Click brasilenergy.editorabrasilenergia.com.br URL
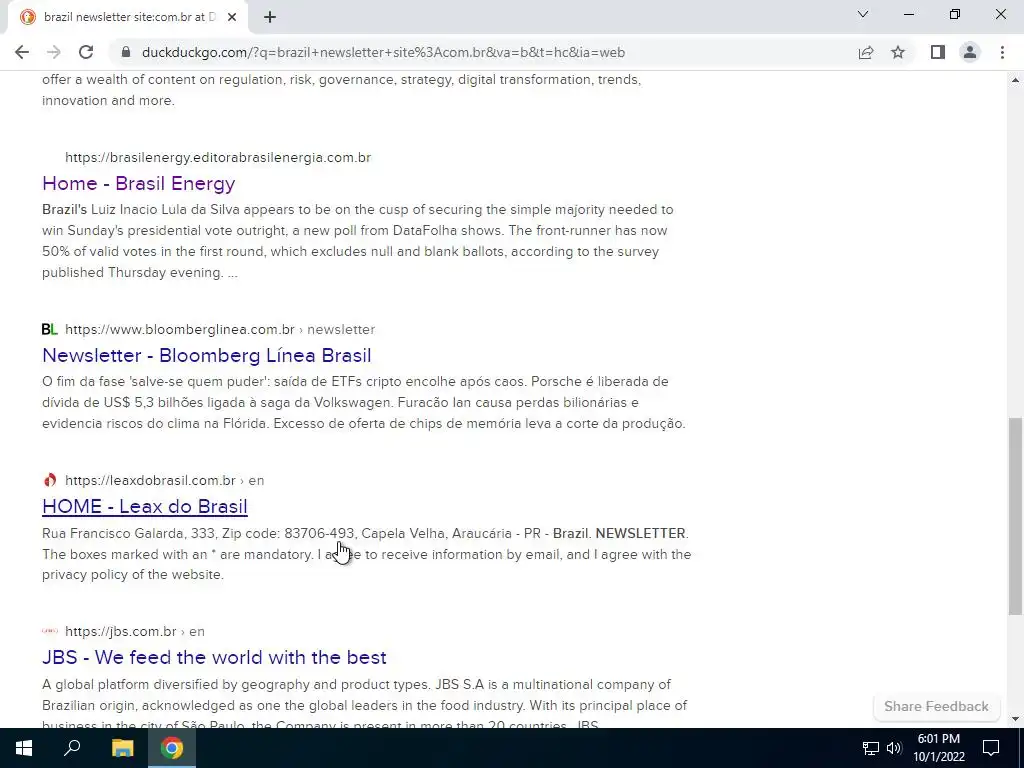Viewport: 1024px width, 768px height. (x=218, y=157)
